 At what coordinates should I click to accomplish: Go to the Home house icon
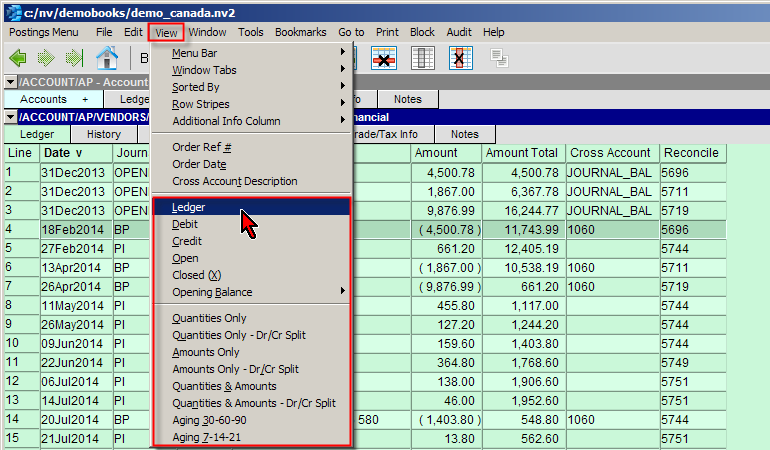coord(106,59)
